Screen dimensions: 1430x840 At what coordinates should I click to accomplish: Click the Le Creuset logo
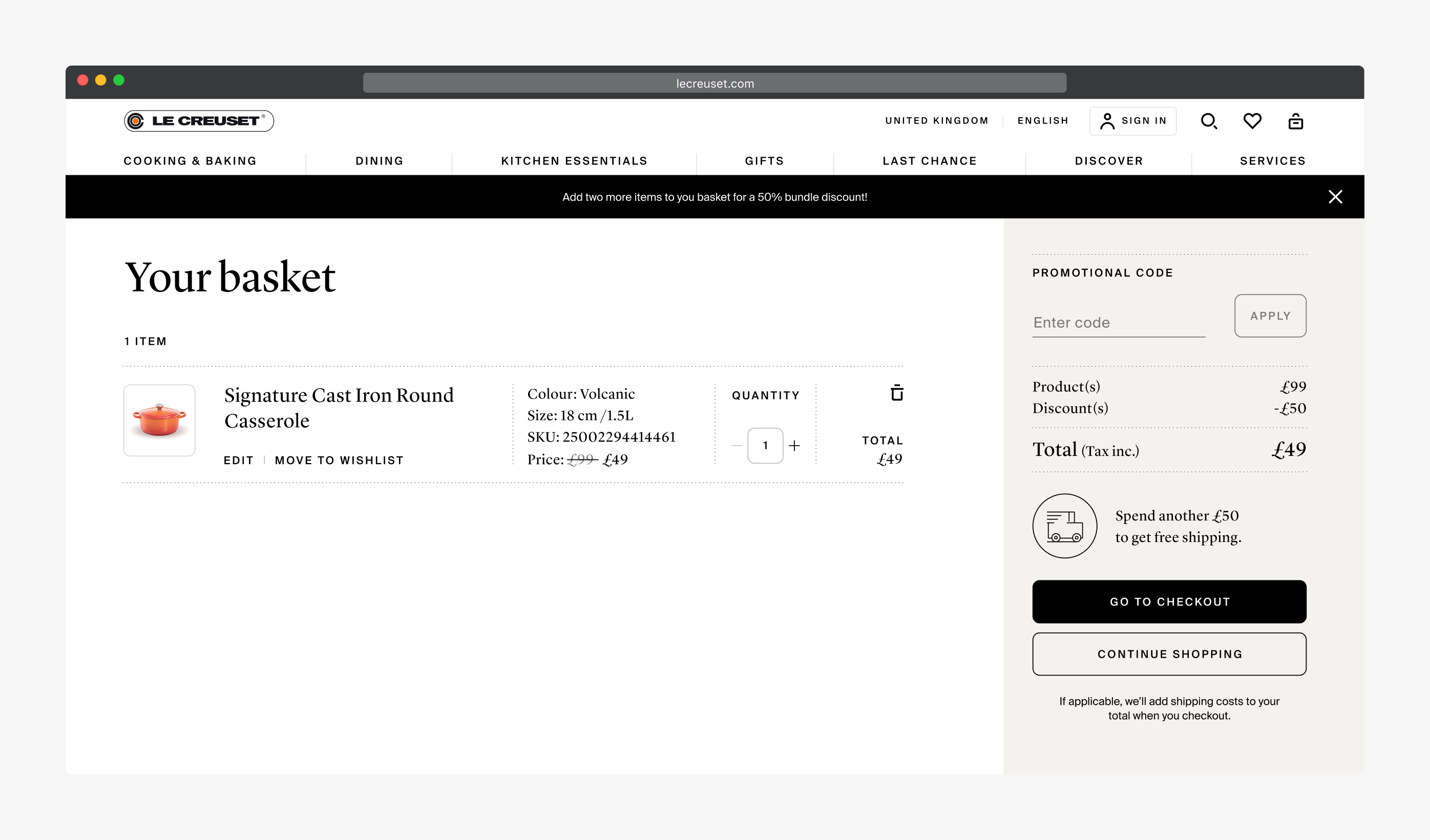pos(199,121)
